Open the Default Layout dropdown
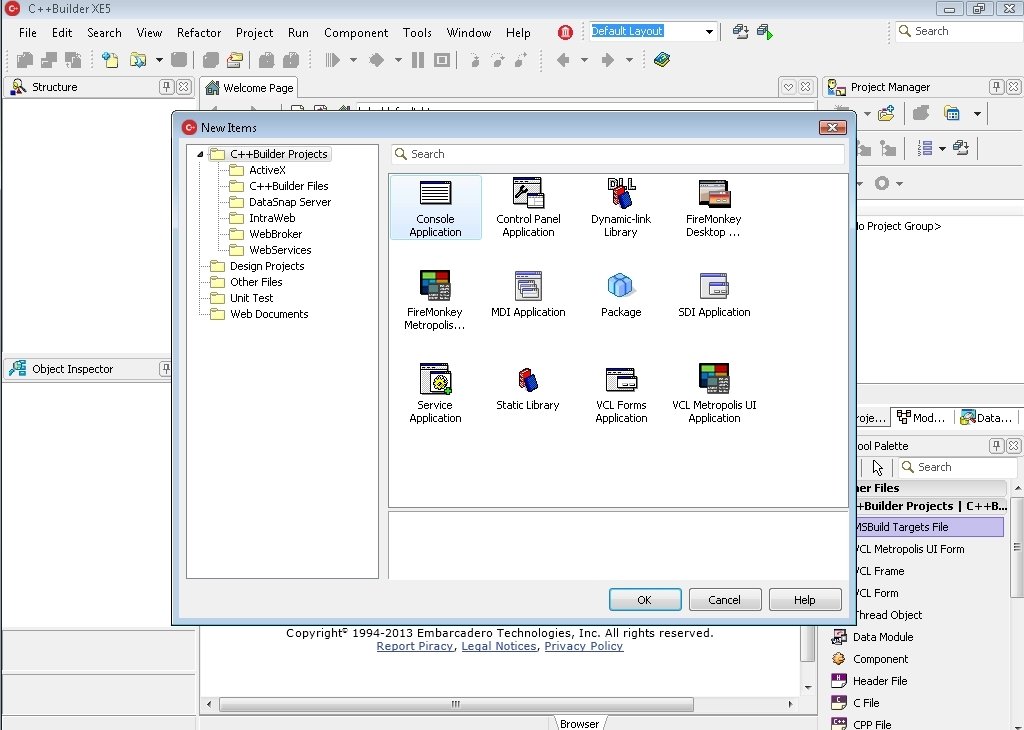Viewport: 1024px width, 730px height. 709,31
